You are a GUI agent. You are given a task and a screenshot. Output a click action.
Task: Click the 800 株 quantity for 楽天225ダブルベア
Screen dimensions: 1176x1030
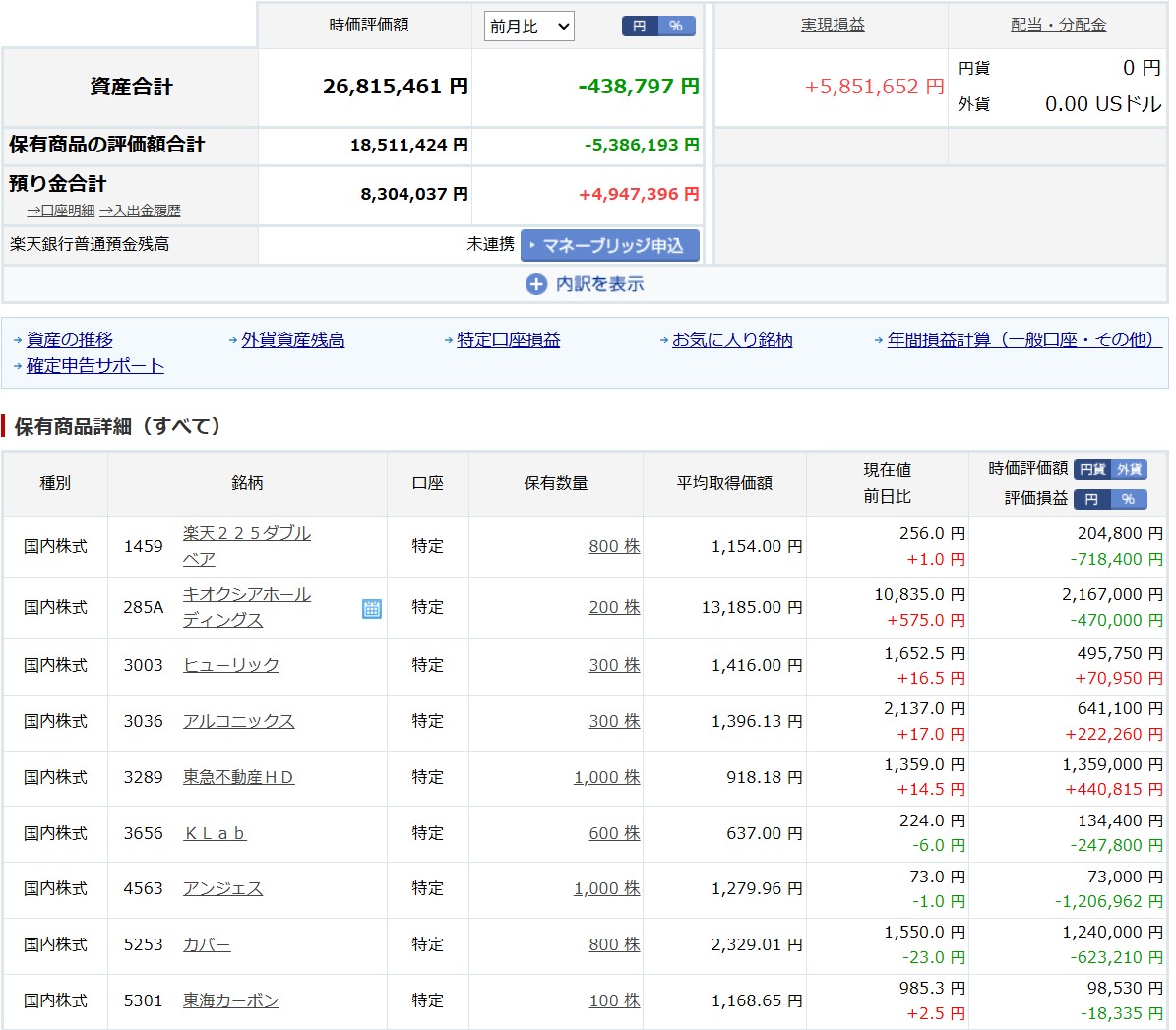[x=614, y=546]
